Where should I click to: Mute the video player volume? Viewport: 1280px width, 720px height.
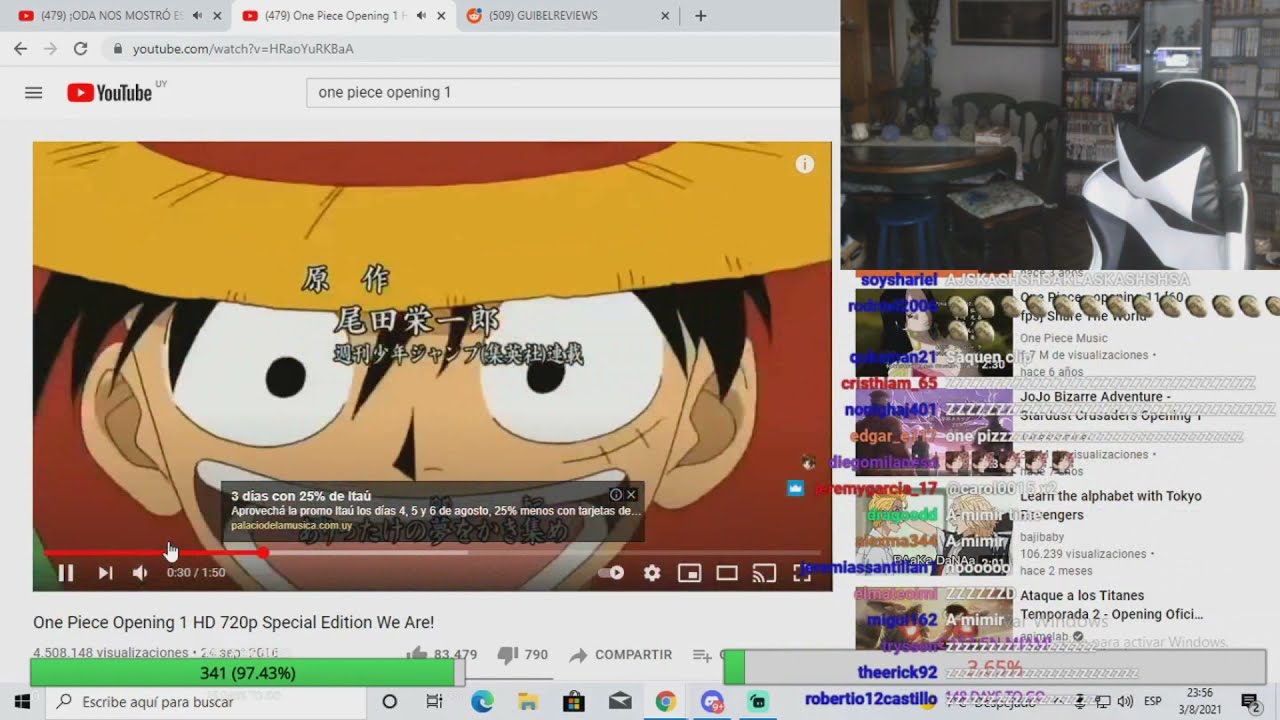pyautogui.click(x=140, y=573)
